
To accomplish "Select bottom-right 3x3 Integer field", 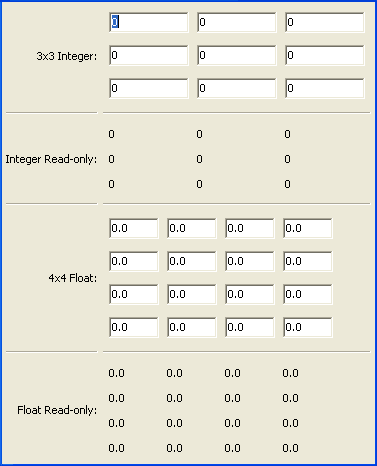I will 325,88.
